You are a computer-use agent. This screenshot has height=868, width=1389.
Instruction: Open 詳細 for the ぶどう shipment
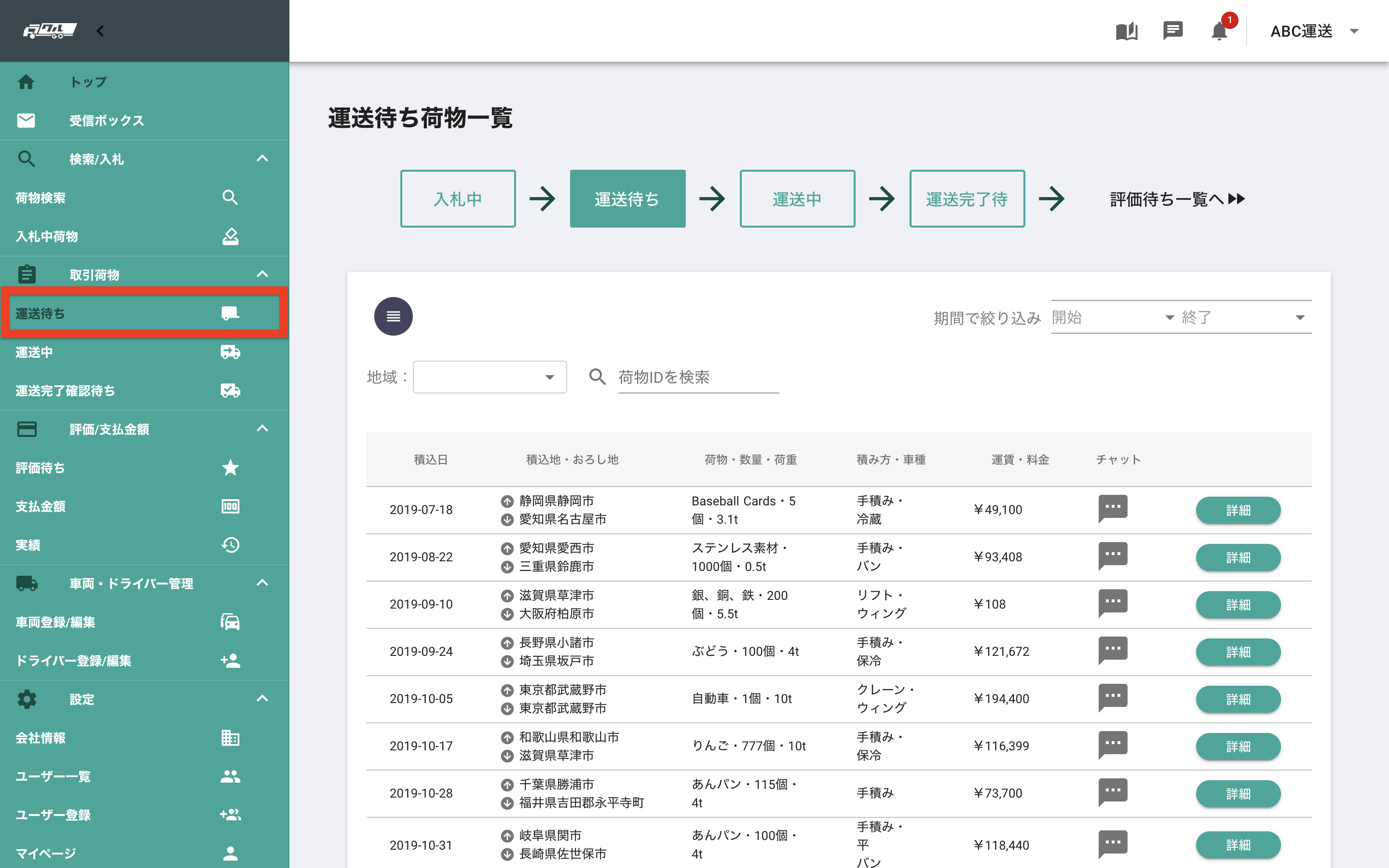click(x=1238, y=651)
